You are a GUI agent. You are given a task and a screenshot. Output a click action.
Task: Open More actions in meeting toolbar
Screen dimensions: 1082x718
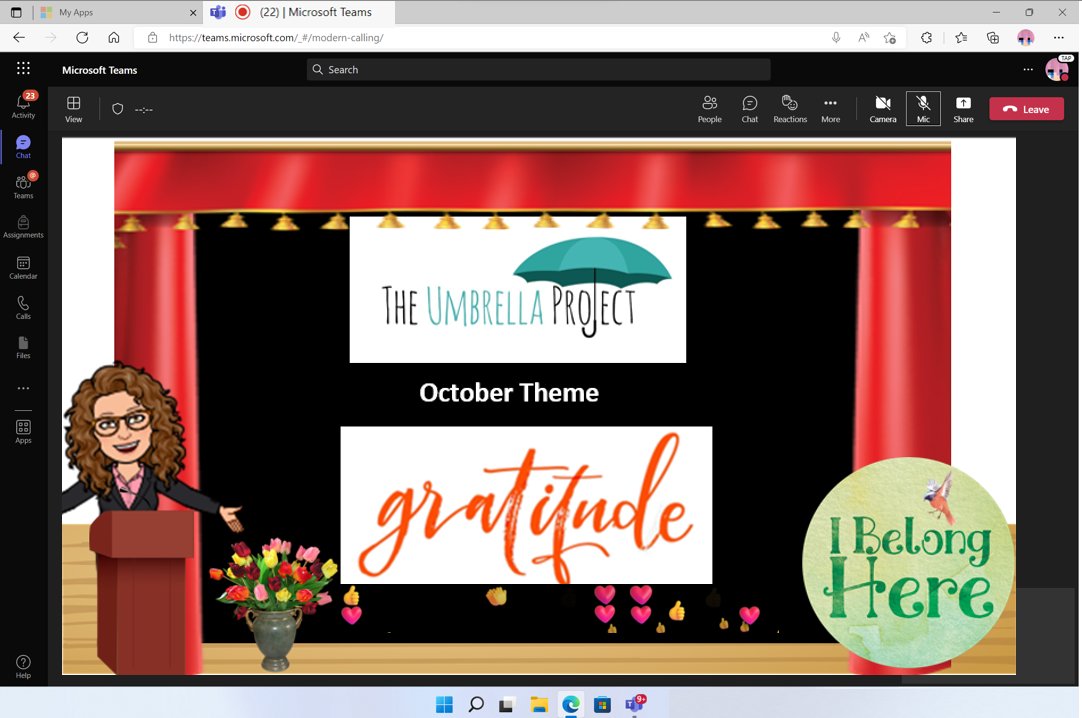[831, 109]
